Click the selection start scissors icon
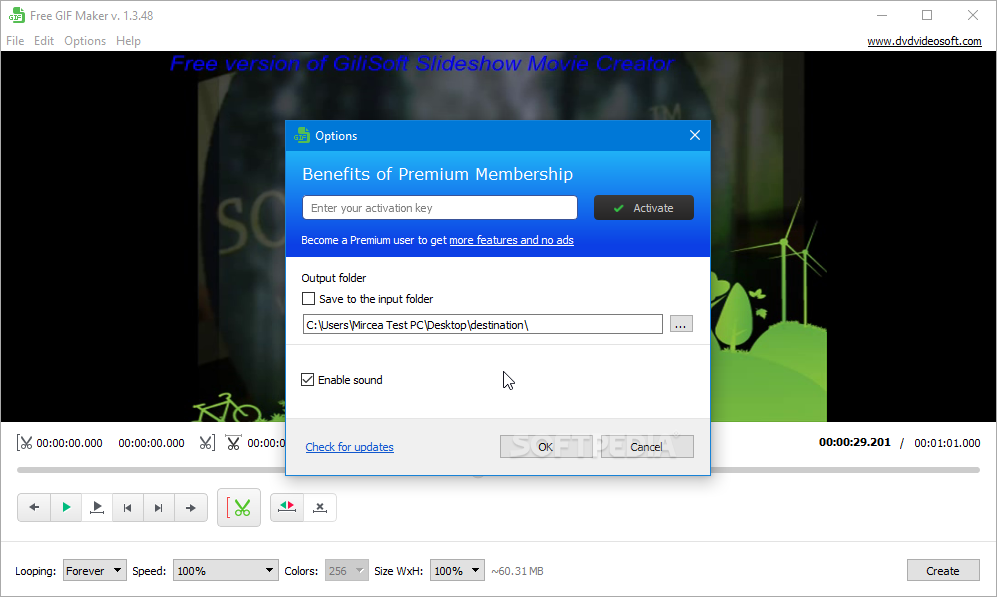This screenshot has height=597, width=997. [24, 443]
